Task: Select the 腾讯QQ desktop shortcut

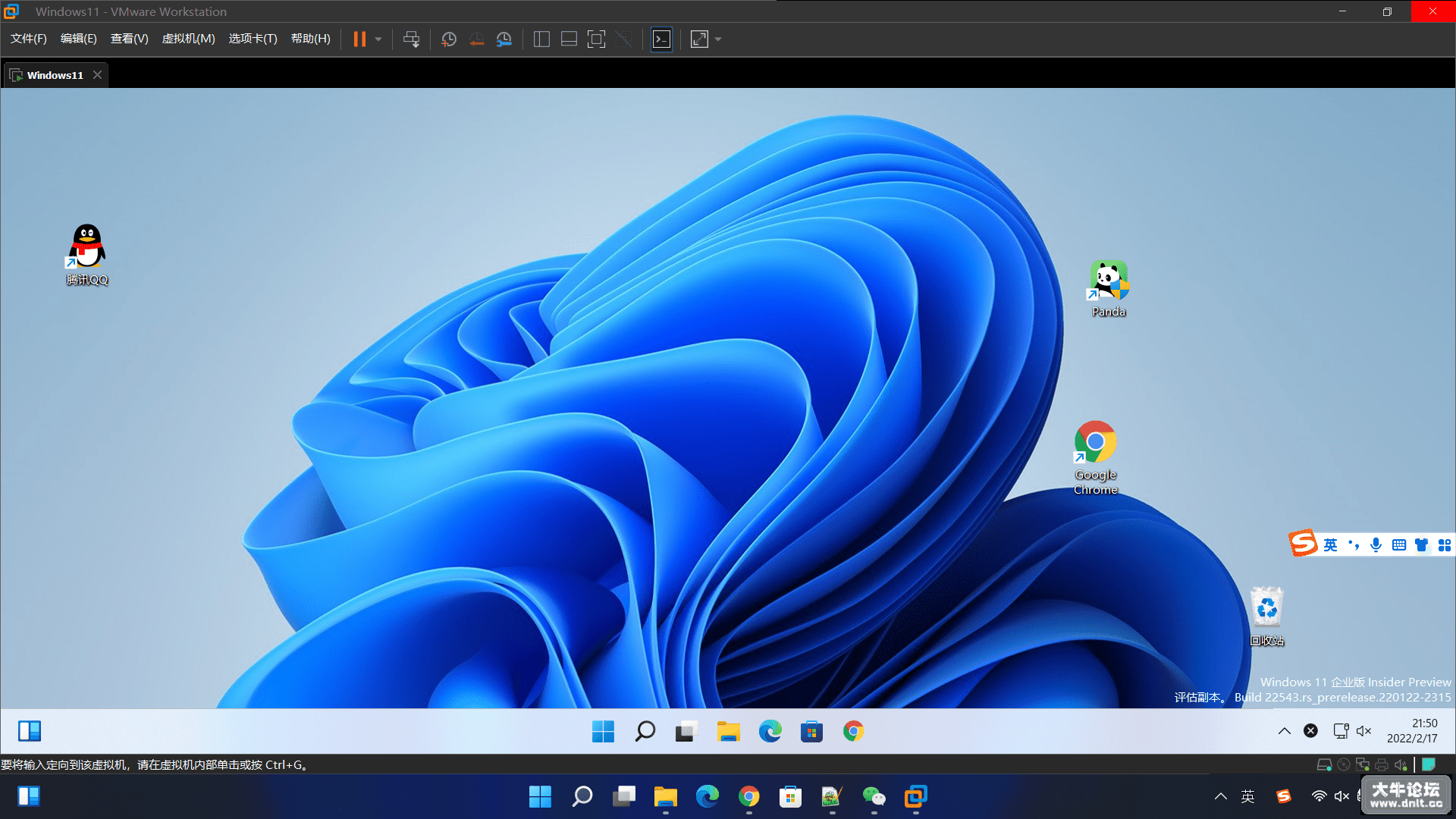Action: pos(87,255)
